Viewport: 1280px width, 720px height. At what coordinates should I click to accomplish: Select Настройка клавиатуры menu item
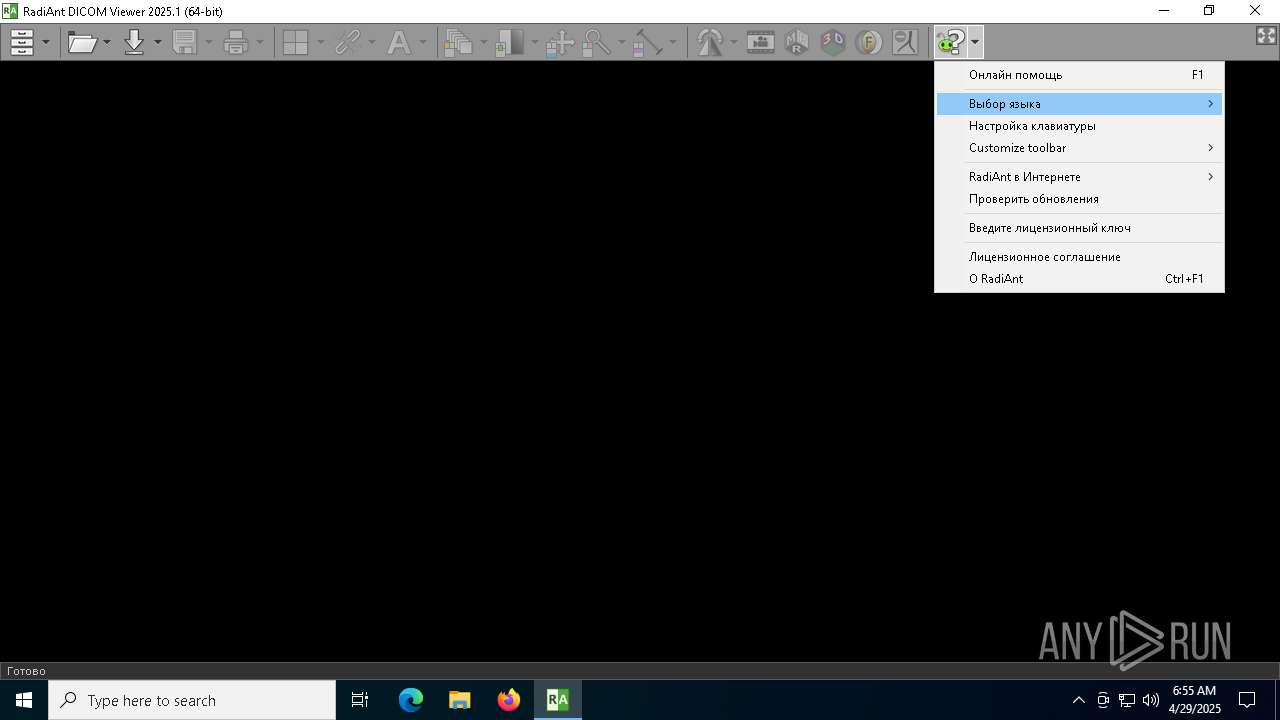coord(1079,126)
